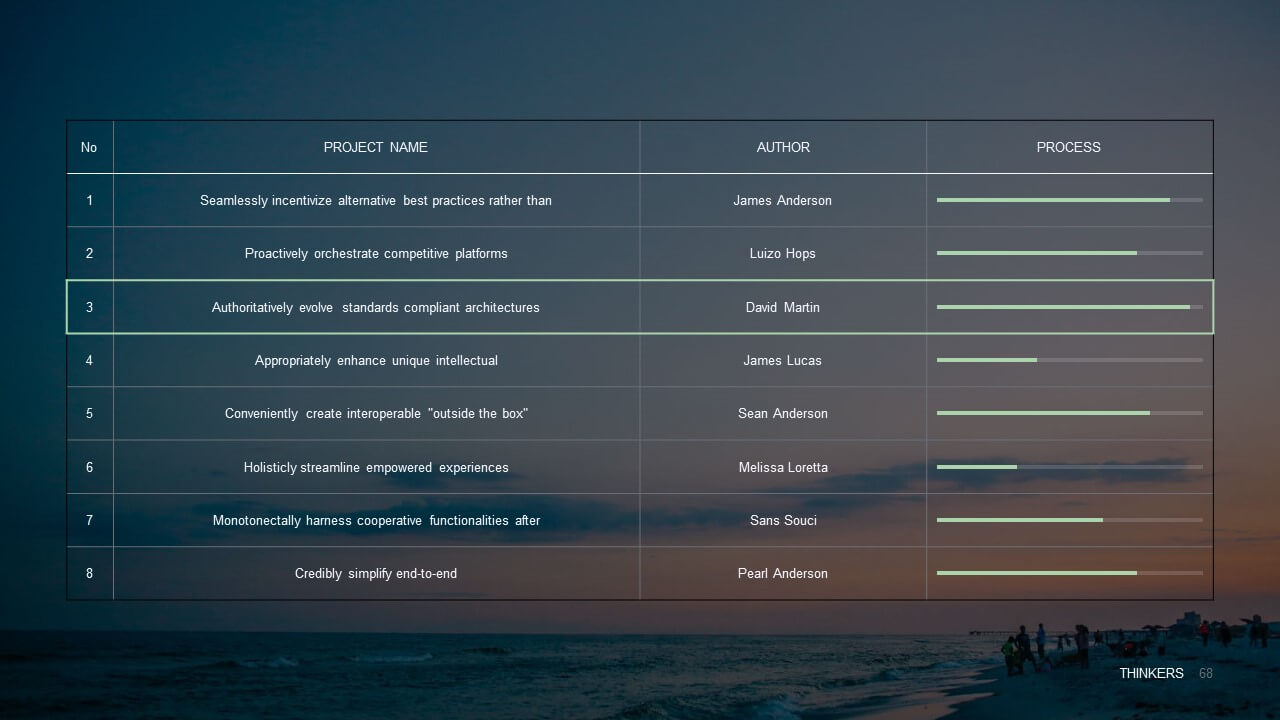
Task: Click author Sean Anderson
Action: click(x=783, y=413)
